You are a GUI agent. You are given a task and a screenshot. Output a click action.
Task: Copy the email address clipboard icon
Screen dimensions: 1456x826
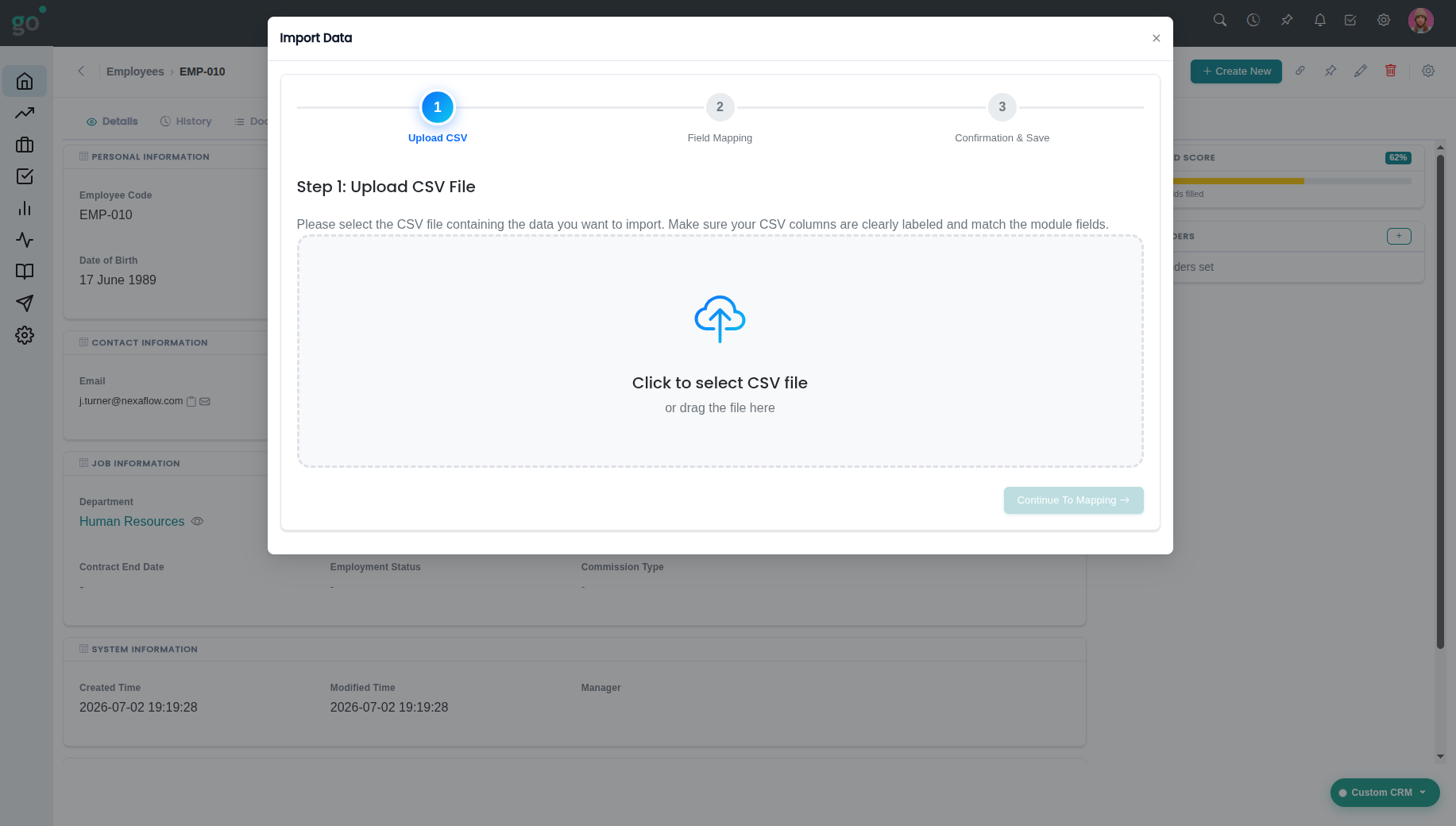tap(191, 402)
